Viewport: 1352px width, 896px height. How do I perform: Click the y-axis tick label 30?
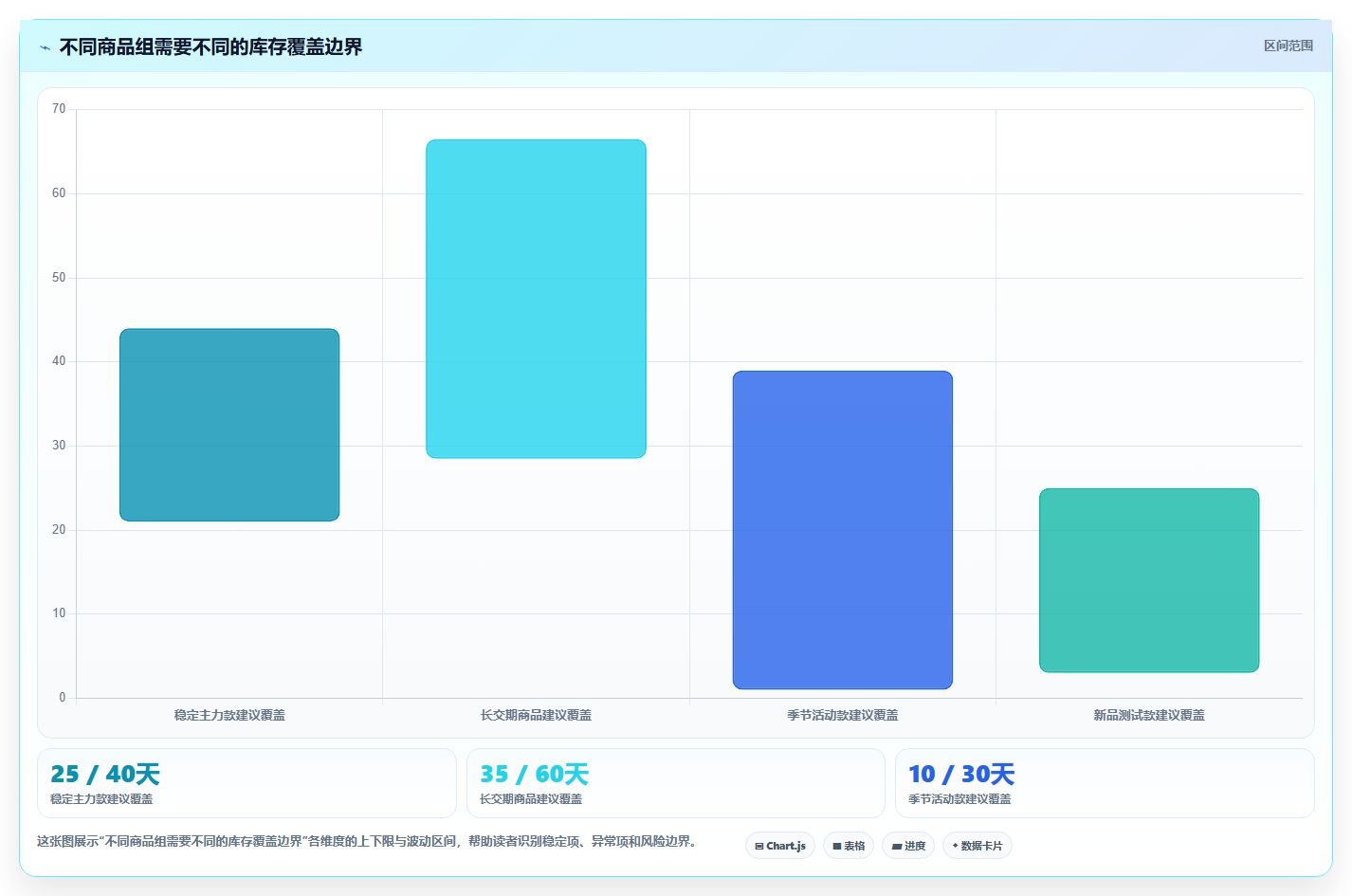pyautogui.click(x=59, y=446)
